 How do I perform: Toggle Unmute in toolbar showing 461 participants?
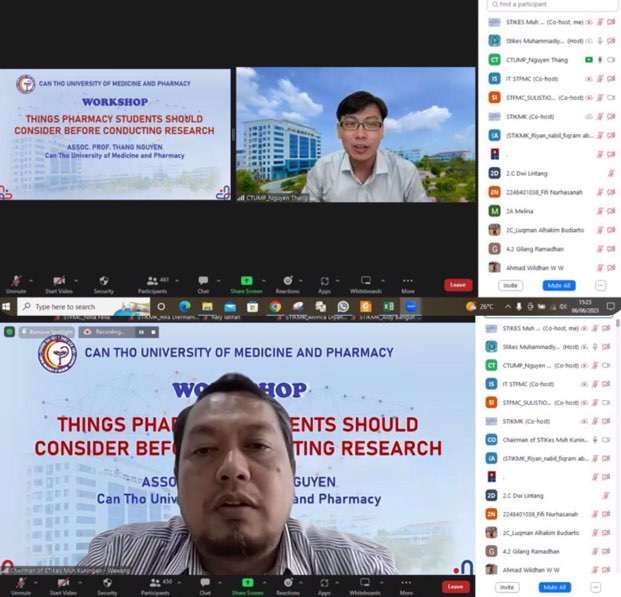16,284
